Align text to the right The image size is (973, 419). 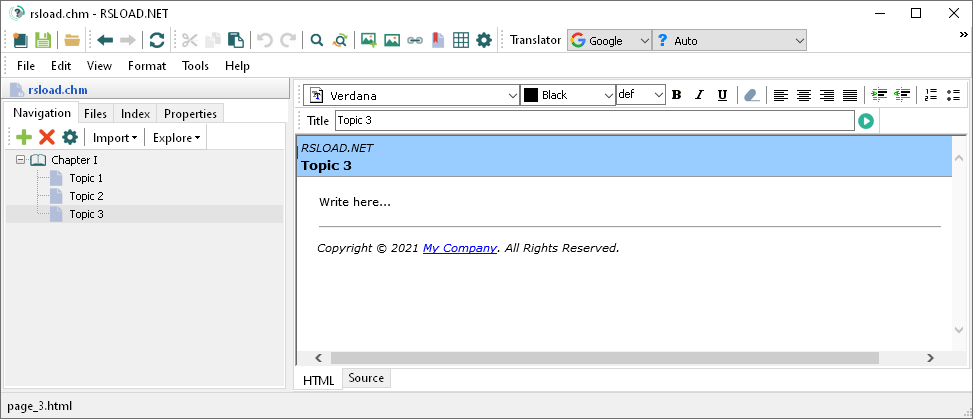(827, 95)
